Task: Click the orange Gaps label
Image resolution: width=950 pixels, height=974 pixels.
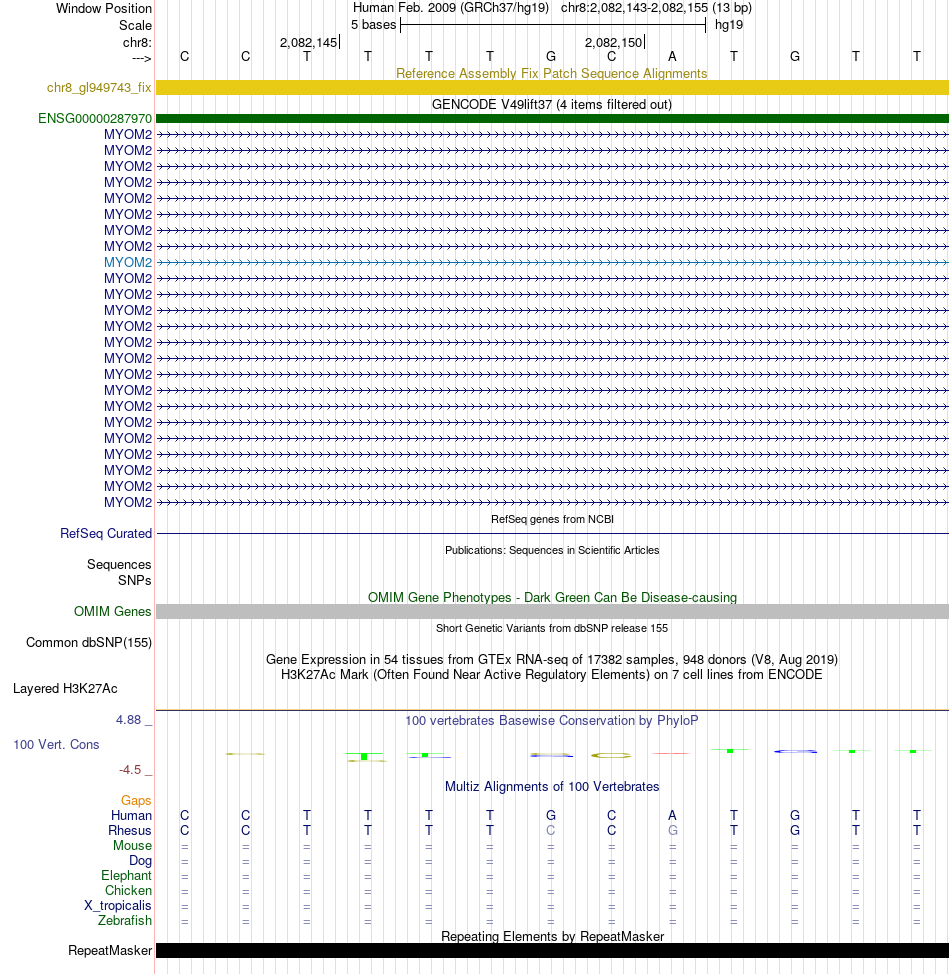Action: click(x=136, y=800)
